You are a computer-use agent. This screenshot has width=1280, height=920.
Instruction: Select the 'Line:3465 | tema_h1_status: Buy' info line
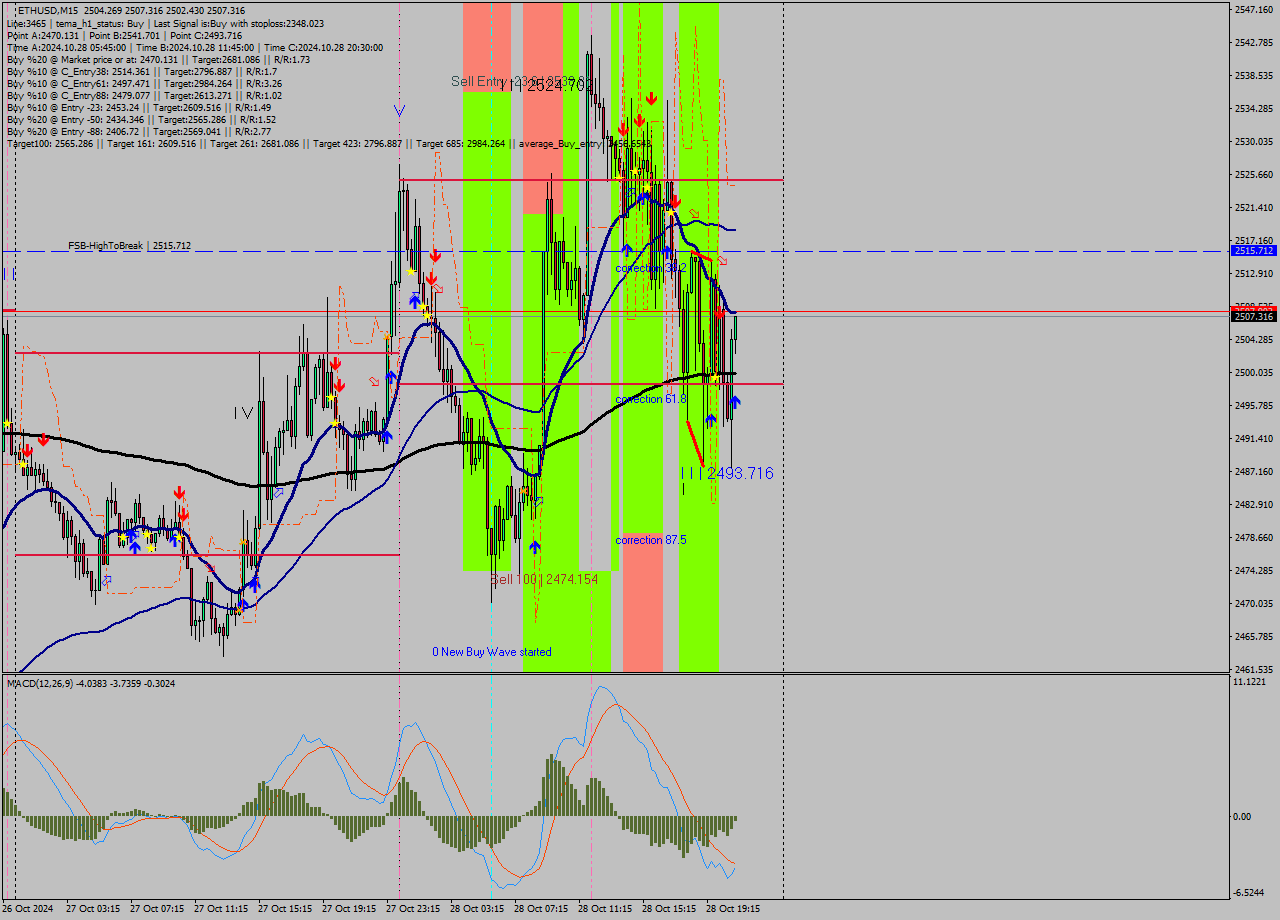[x=165, y=22]
